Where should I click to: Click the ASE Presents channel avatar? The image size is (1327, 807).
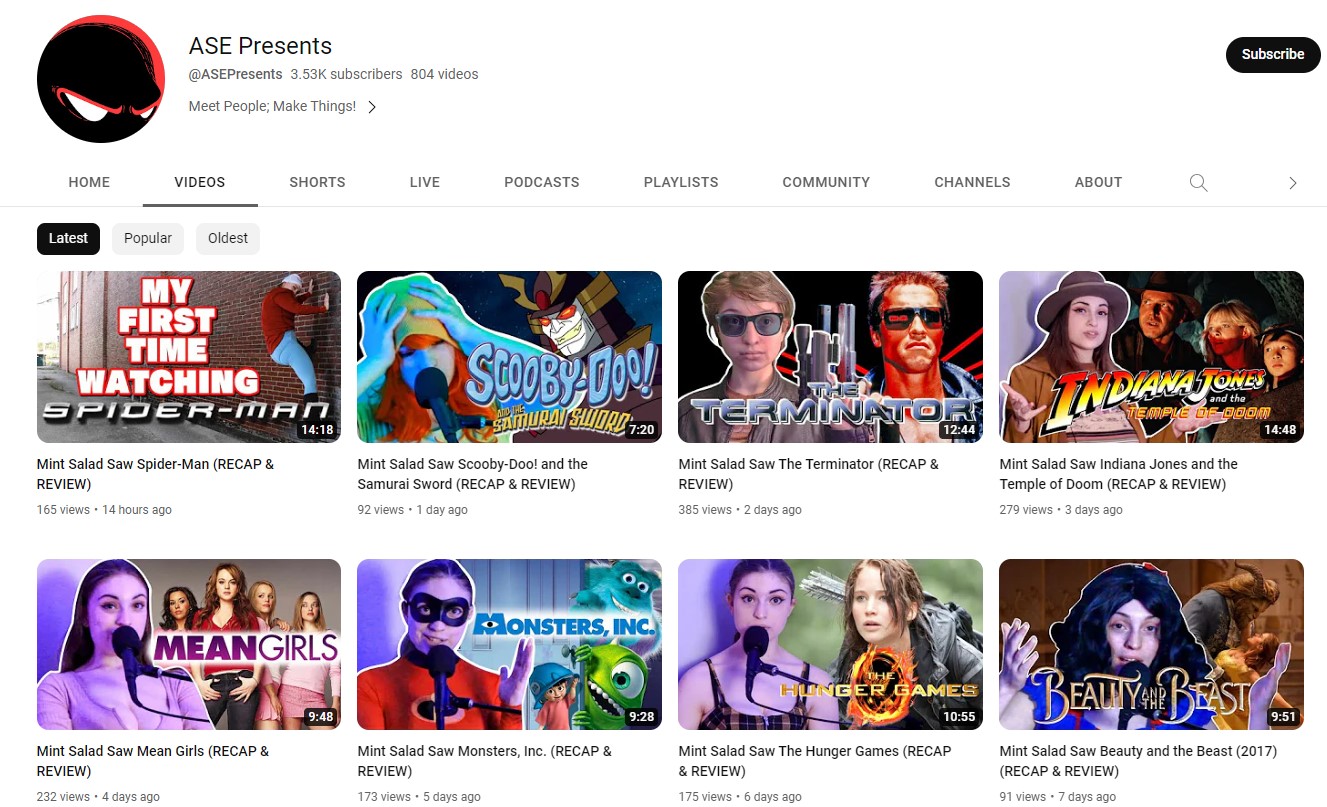pos(101,79)
